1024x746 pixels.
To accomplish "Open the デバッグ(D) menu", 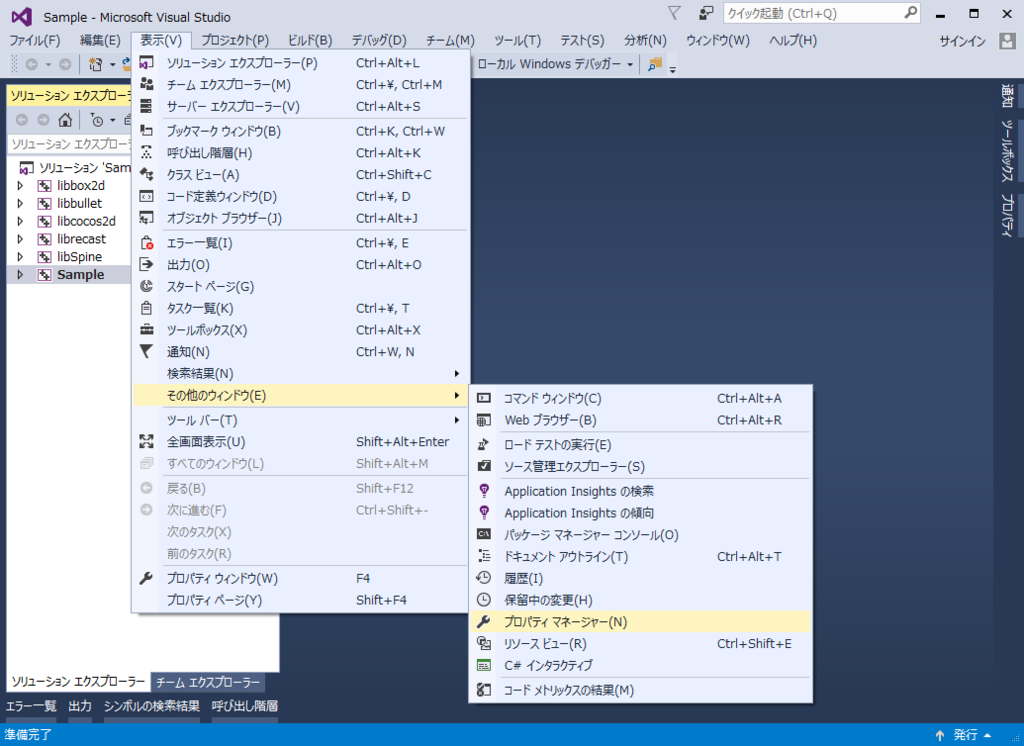I will tap(379, 41).
